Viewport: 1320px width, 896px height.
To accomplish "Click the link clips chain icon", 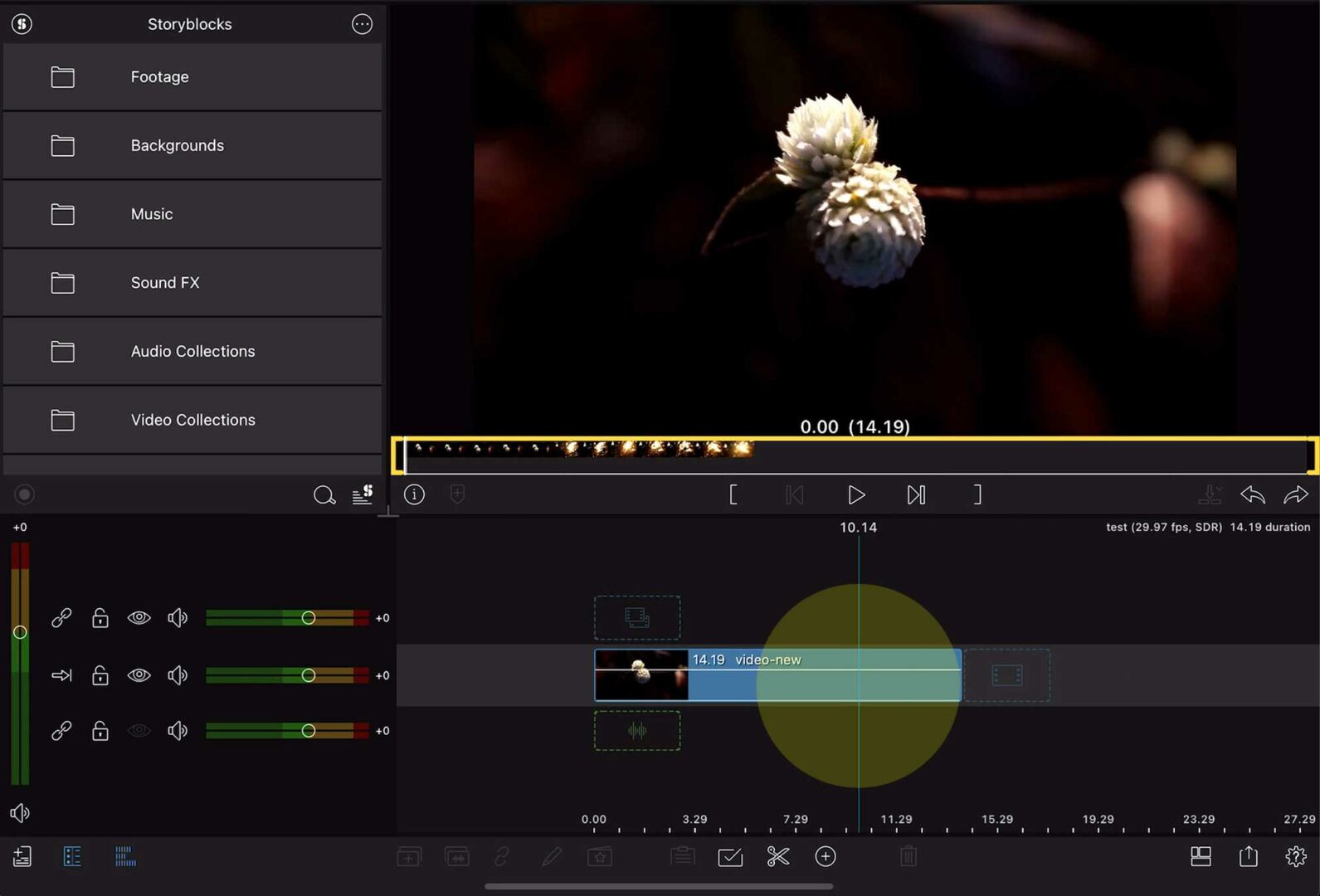I will [x=502, y=857].
